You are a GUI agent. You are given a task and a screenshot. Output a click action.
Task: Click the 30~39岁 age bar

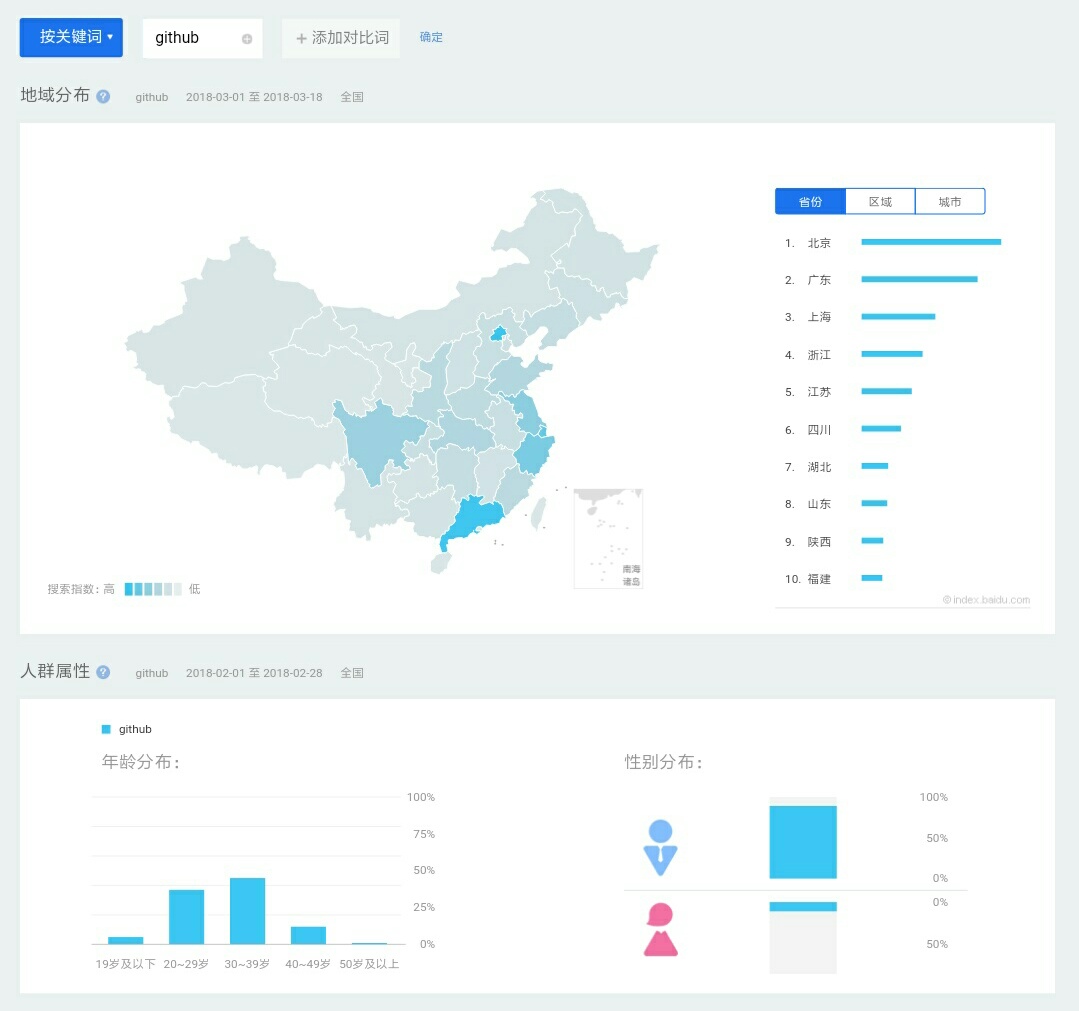click(247, 911)
